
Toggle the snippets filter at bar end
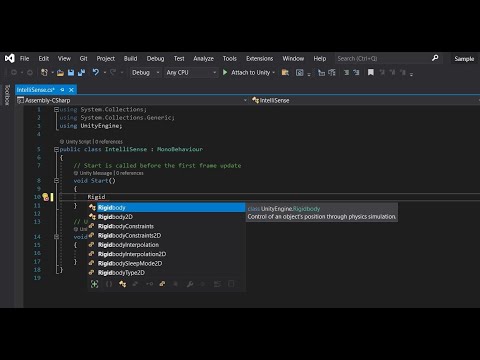pos(231,284)
